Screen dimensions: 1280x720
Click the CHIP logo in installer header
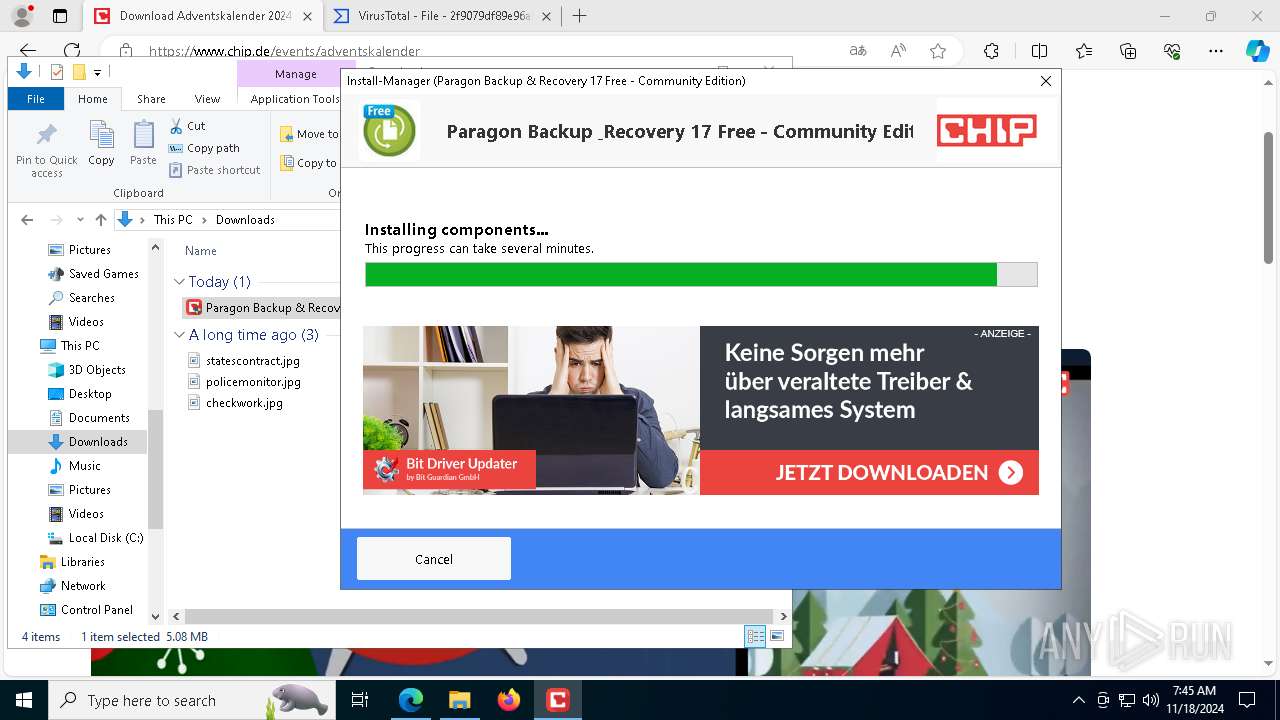[x=986, y=130]
